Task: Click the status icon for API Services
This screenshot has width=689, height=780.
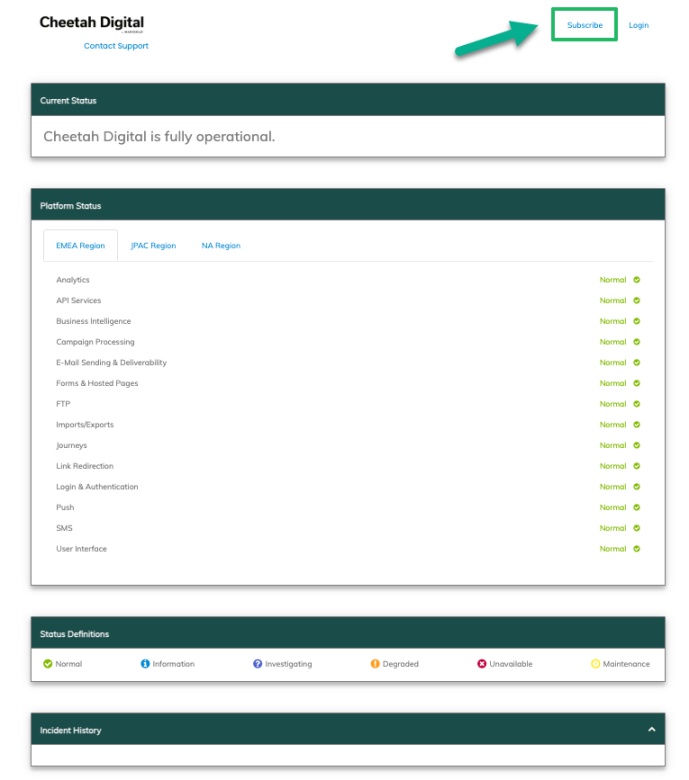Action: (x=637, y=301)
